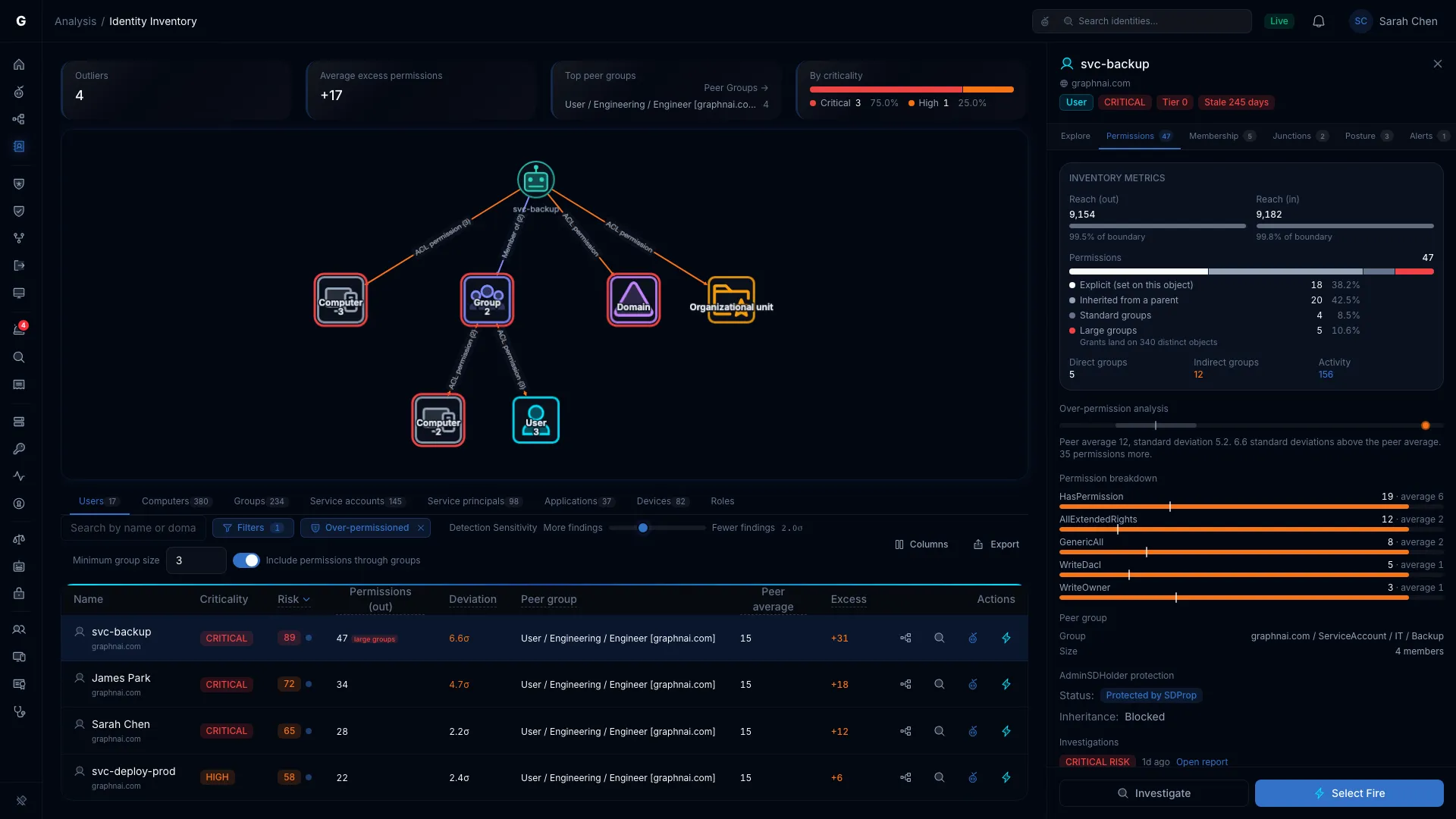Open Sarah Chen user menu
Image resolution: width=1456 pixels, height=819 pixels.
pos(1395,21)
